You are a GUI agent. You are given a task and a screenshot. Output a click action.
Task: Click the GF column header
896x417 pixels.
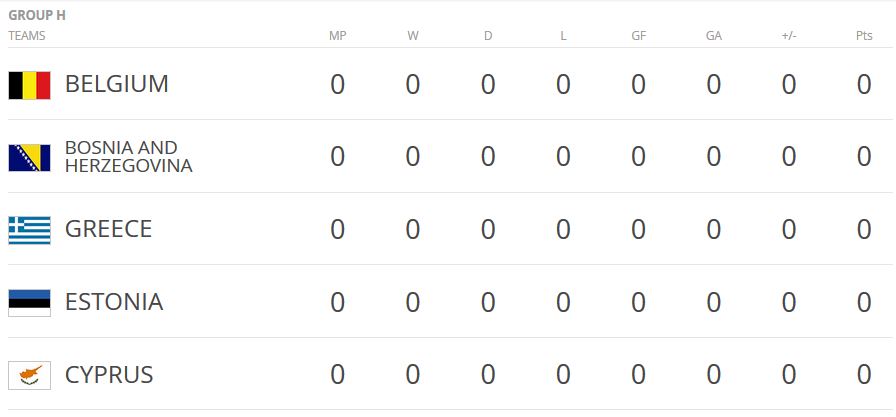coord(638,36)
